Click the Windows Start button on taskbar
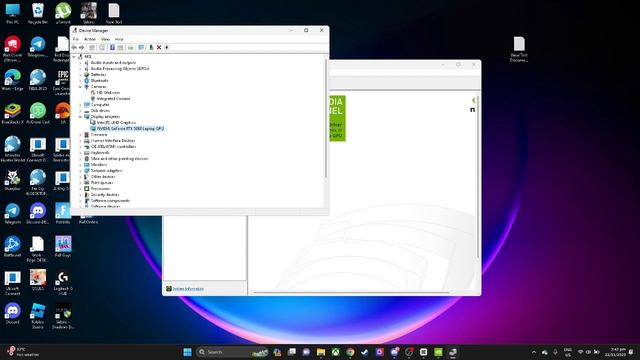 click(x=187, y=352)
